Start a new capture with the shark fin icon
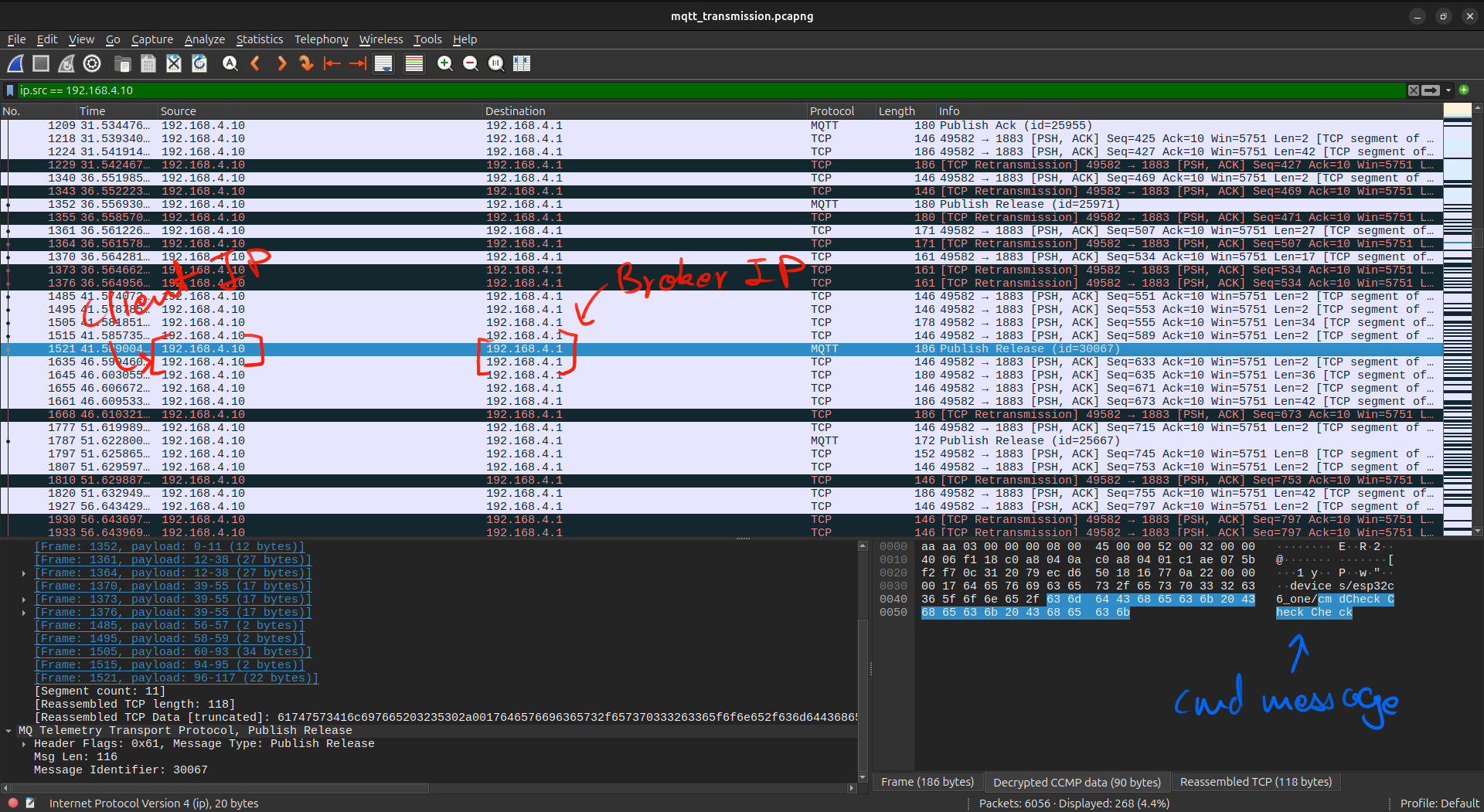Image resolution: width=1484 pixels, height=812 pixels. coord(15,64)
